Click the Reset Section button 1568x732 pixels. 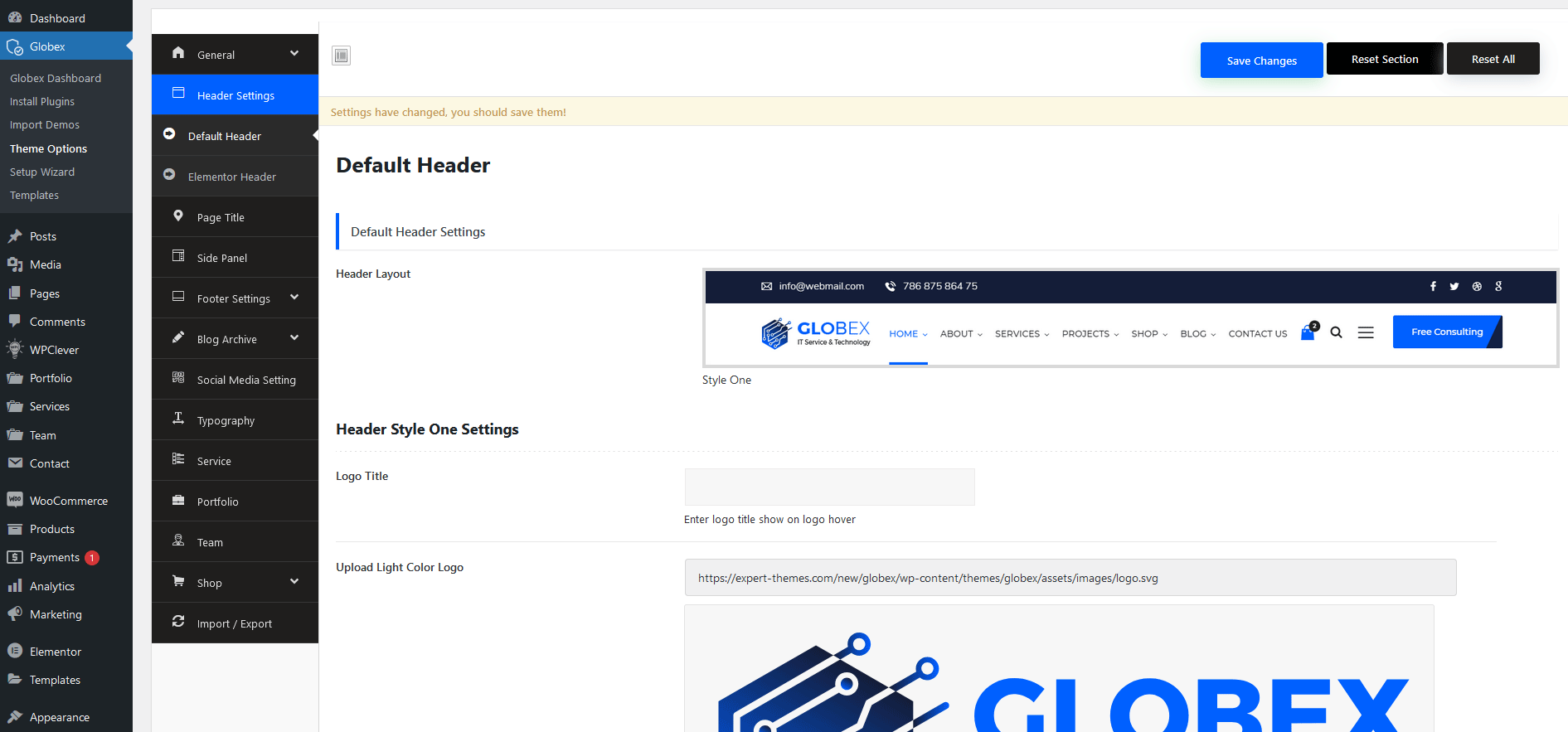click(1384, 59)
